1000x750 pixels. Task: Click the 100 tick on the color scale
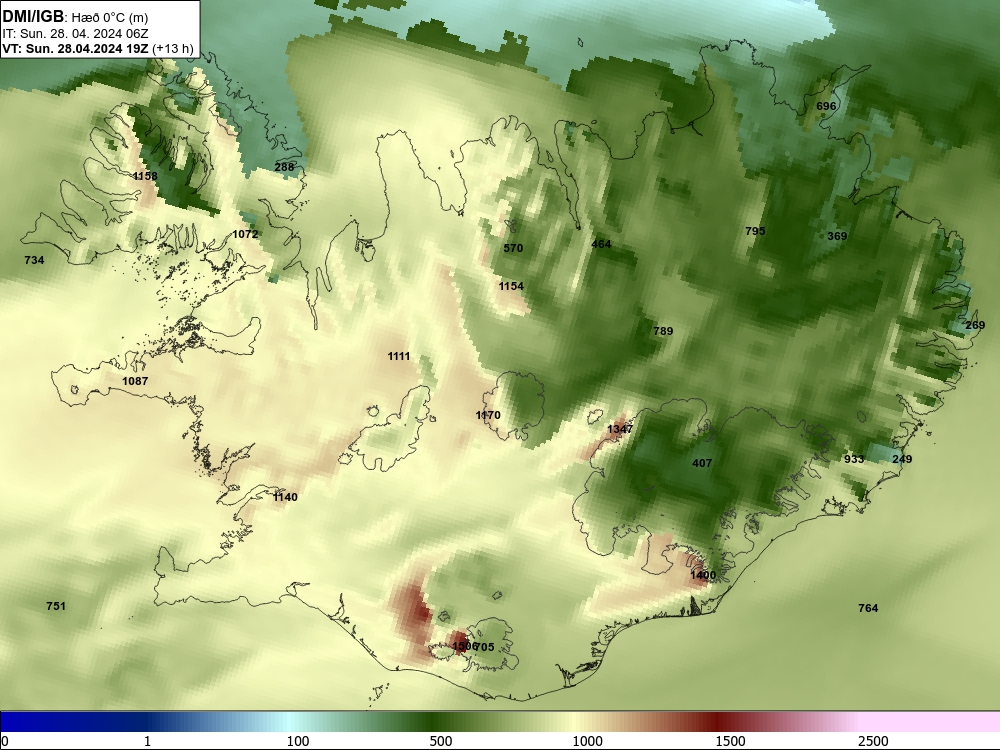coord(298,741)
